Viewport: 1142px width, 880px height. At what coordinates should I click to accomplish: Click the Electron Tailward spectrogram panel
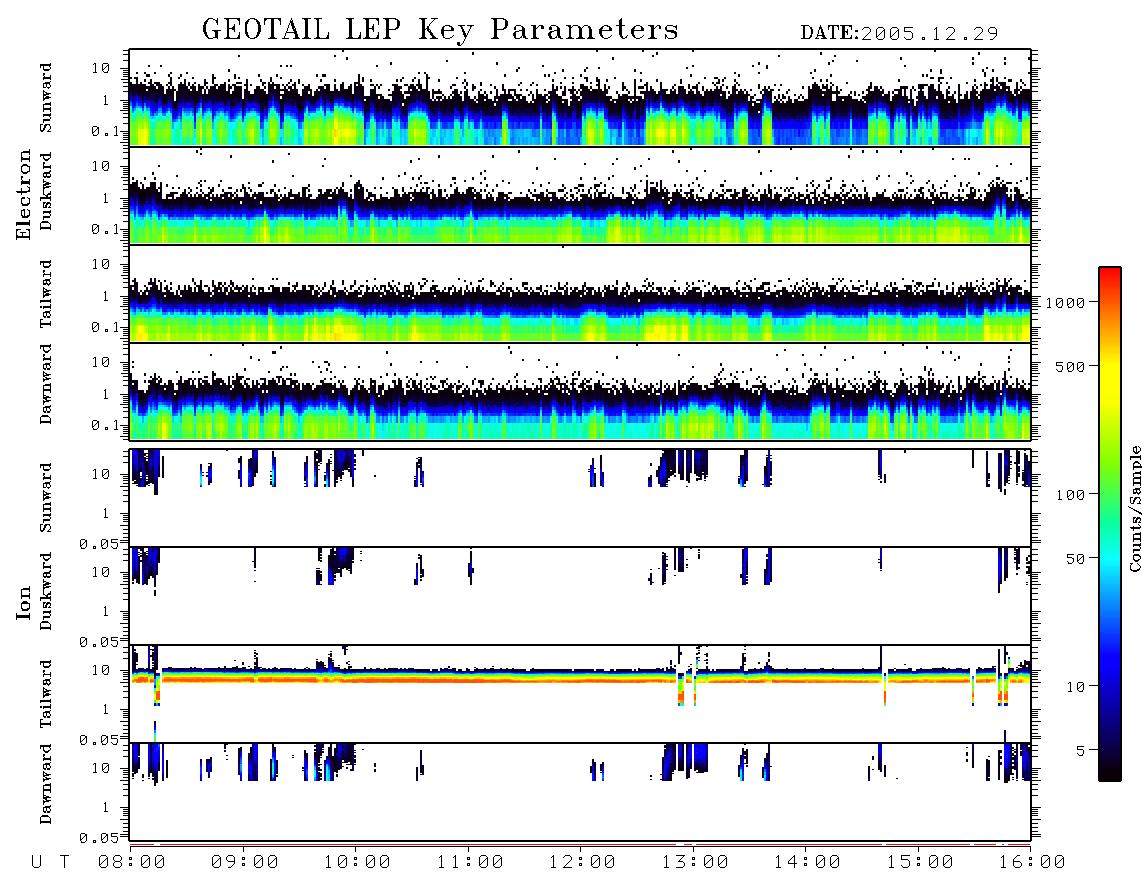point(580,294)
